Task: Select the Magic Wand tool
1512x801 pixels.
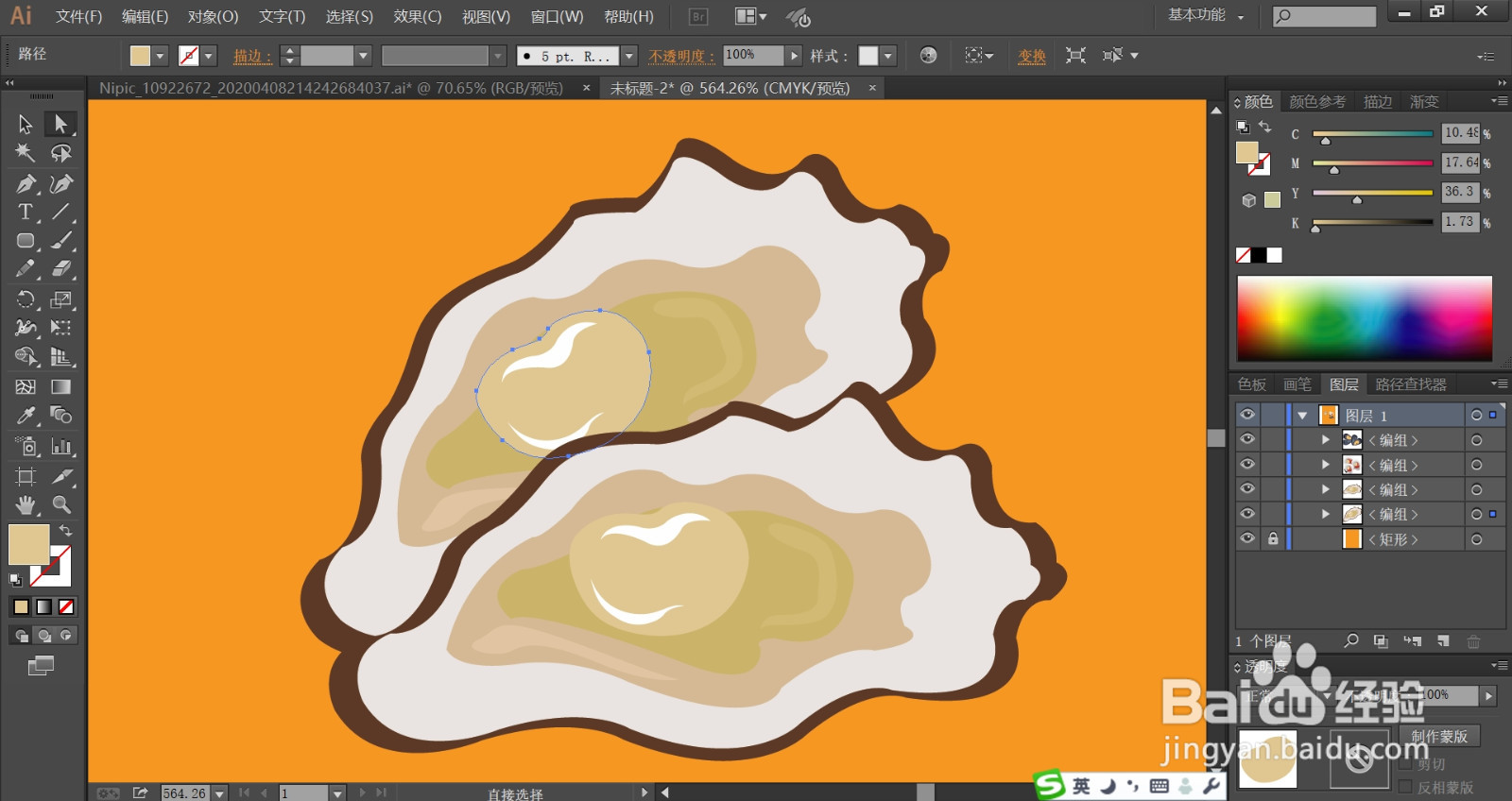Action: coord(26,153)
